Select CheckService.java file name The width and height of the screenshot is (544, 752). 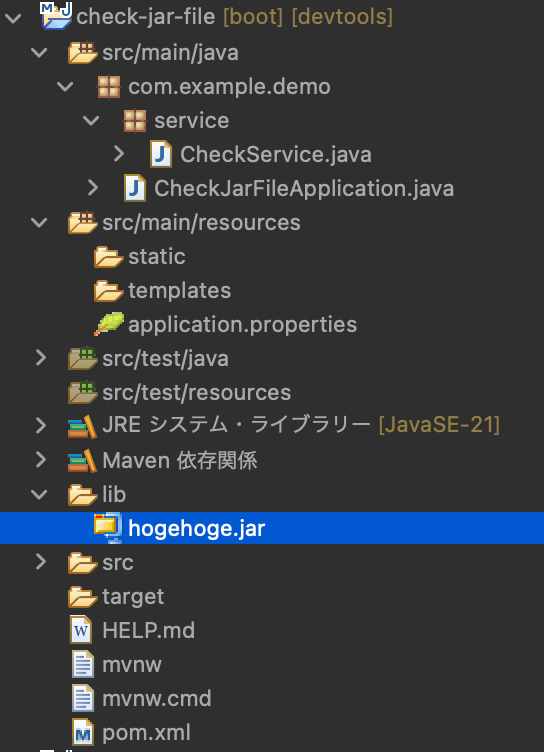click(276, 154)
